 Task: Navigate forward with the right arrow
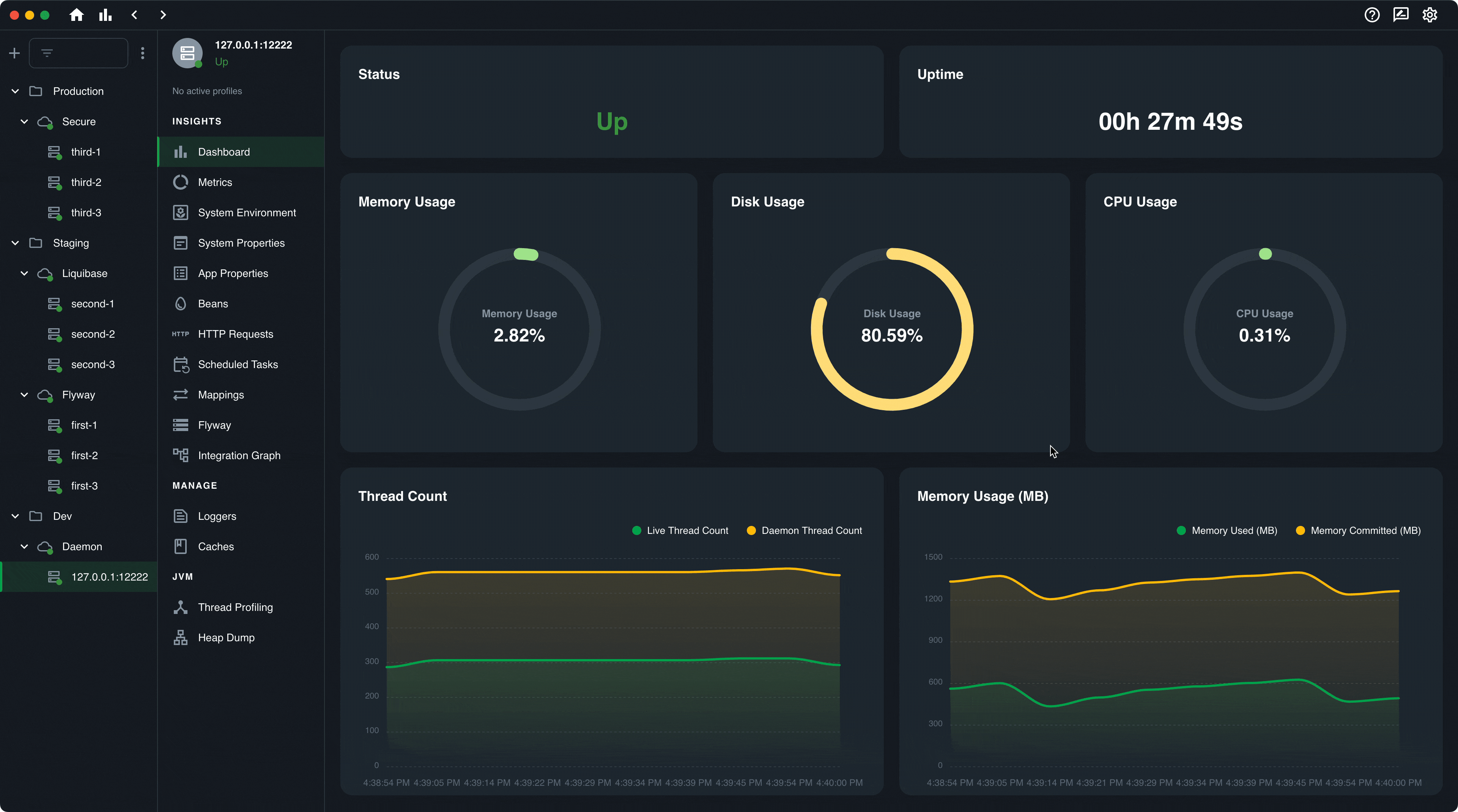[x=163, y=15]
